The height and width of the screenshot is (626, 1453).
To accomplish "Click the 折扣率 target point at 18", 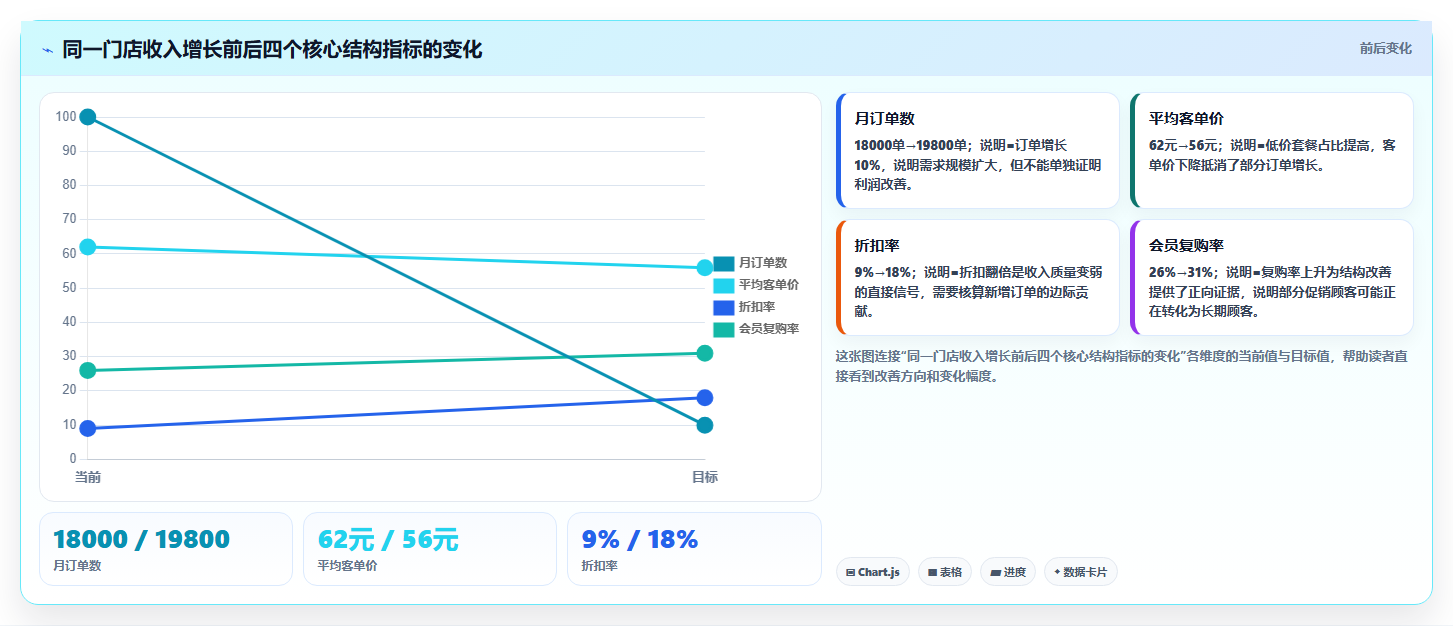I will (x=705, y=398).
